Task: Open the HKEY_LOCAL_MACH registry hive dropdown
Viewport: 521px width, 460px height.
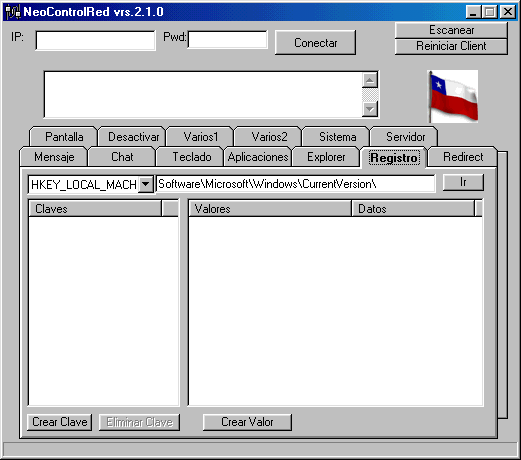Action: pos(146,184)
